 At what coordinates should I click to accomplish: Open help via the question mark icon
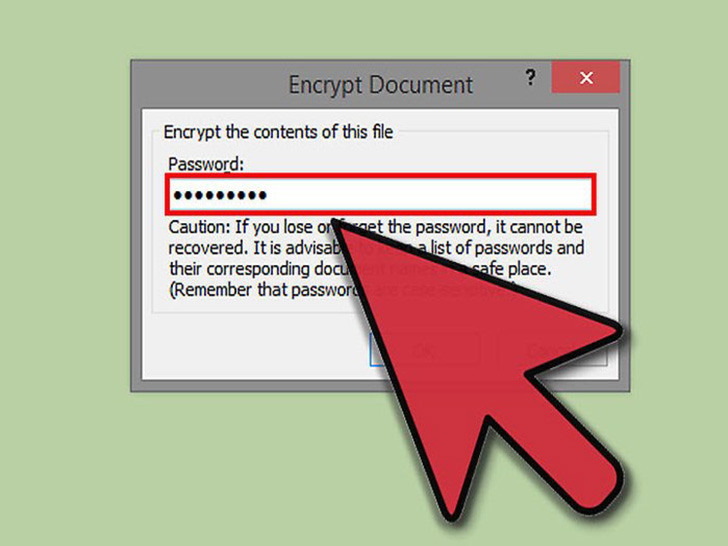coord(530,78)
